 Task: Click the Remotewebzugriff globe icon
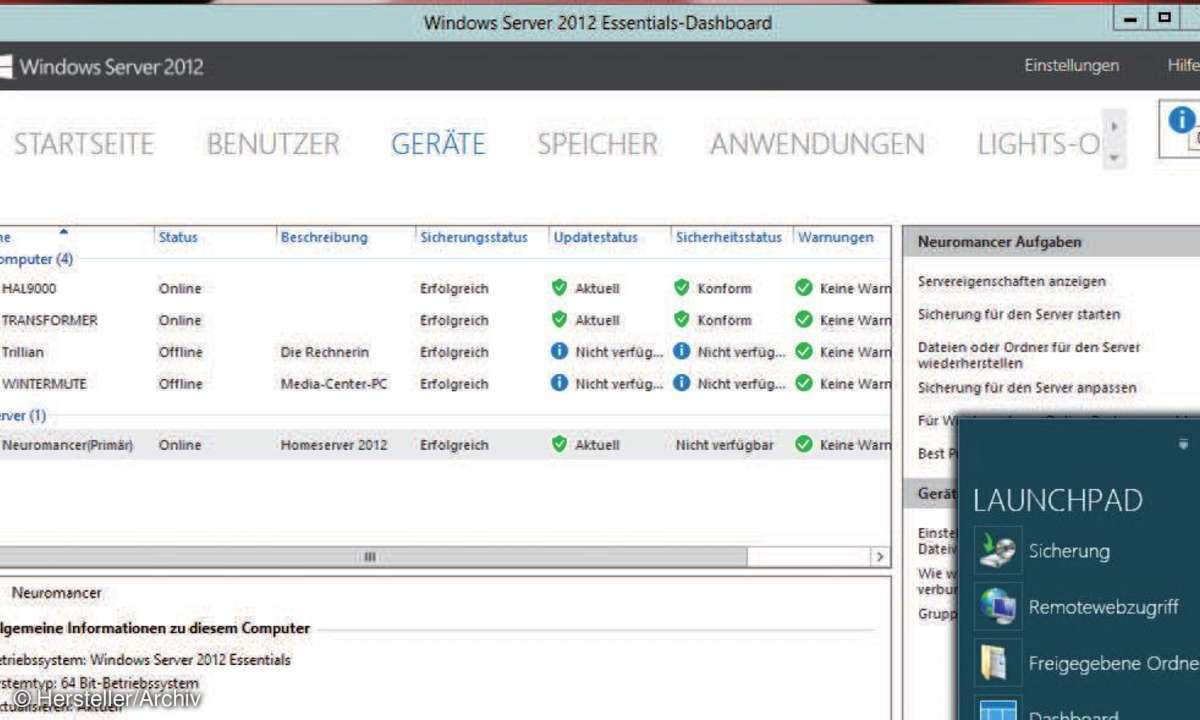[x=998, y=607]
